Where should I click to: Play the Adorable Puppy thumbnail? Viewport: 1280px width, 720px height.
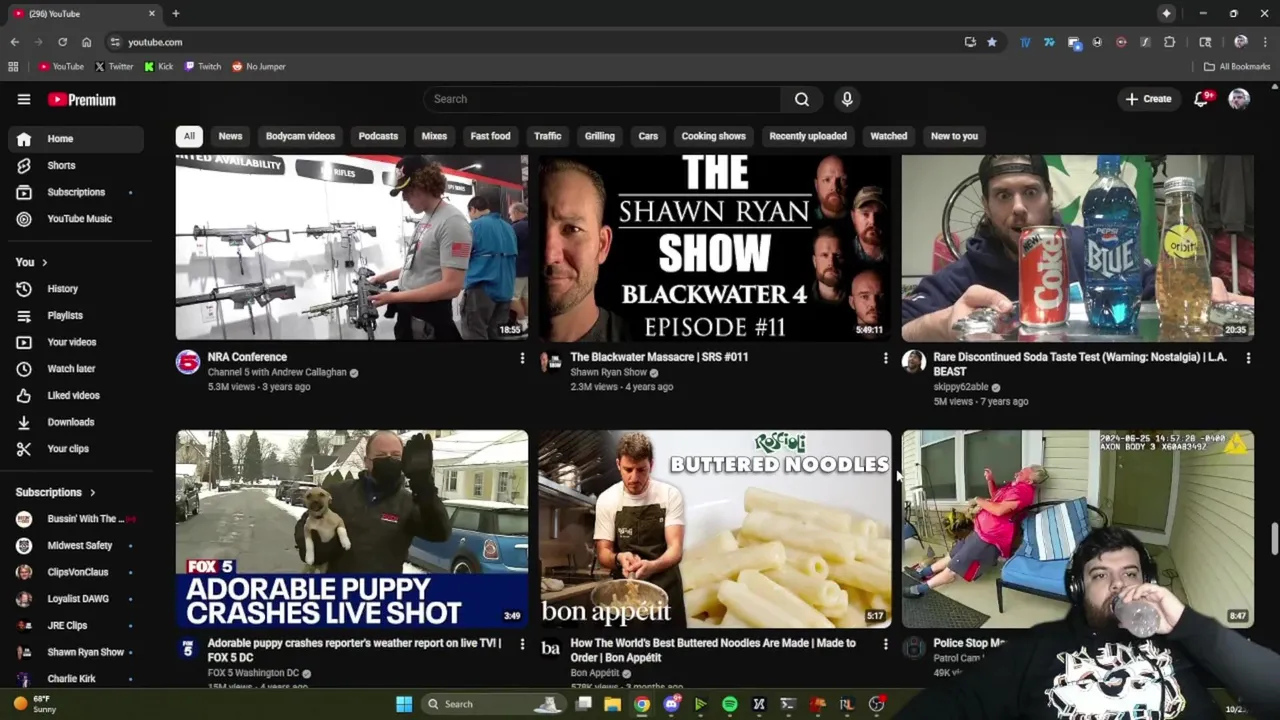[x=352, y=529]
